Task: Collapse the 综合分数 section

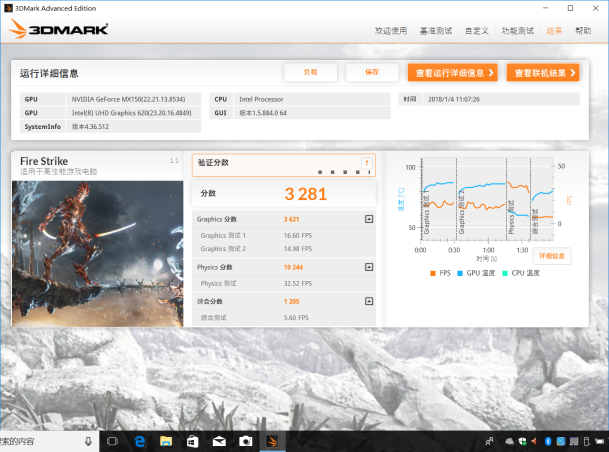Action: pyautogui.click(x=369, y=301)
